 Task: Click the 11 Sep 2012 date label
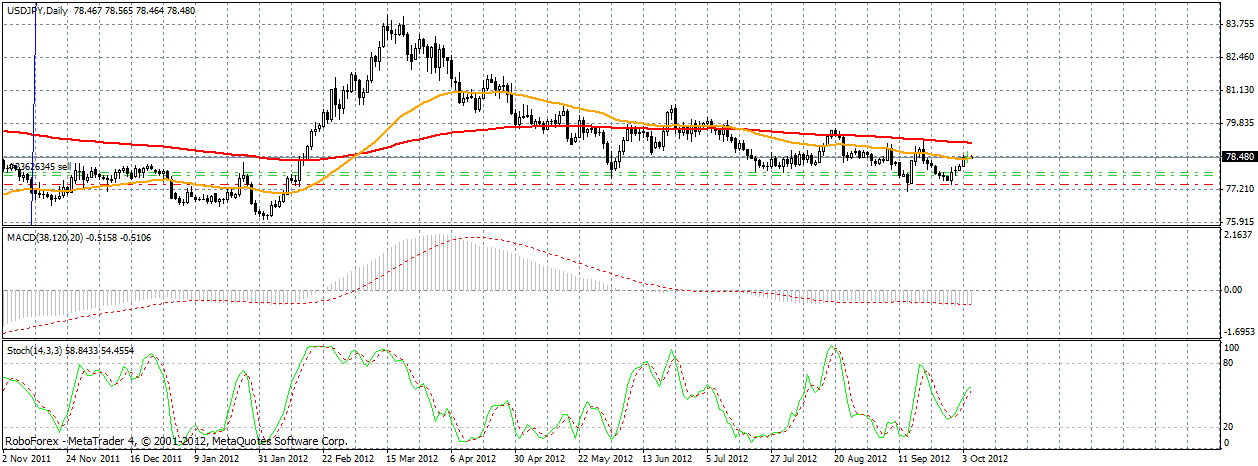(x=925, y=459)
